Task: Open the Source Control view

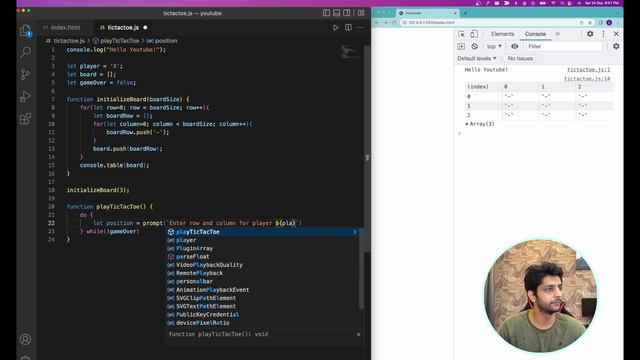Action: 25,74
